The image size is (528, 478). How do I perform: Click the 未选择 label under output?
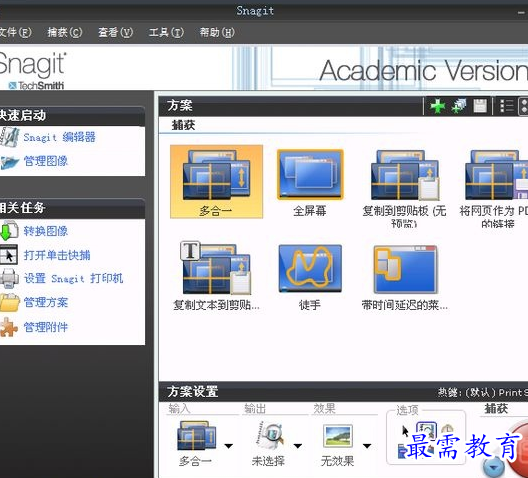point(268,461)
